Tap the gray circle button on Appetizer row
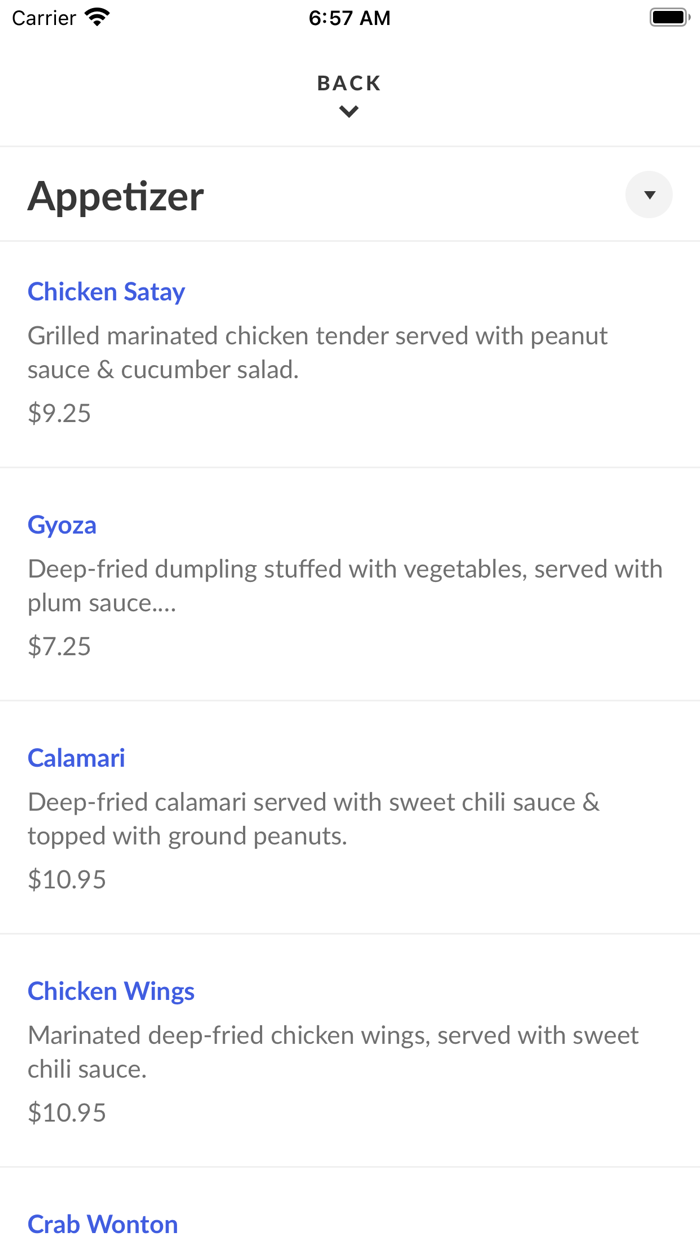Image resolution: width=700 pixels, height=1244 pixels. pyautogui.click(x=648, y=194)
